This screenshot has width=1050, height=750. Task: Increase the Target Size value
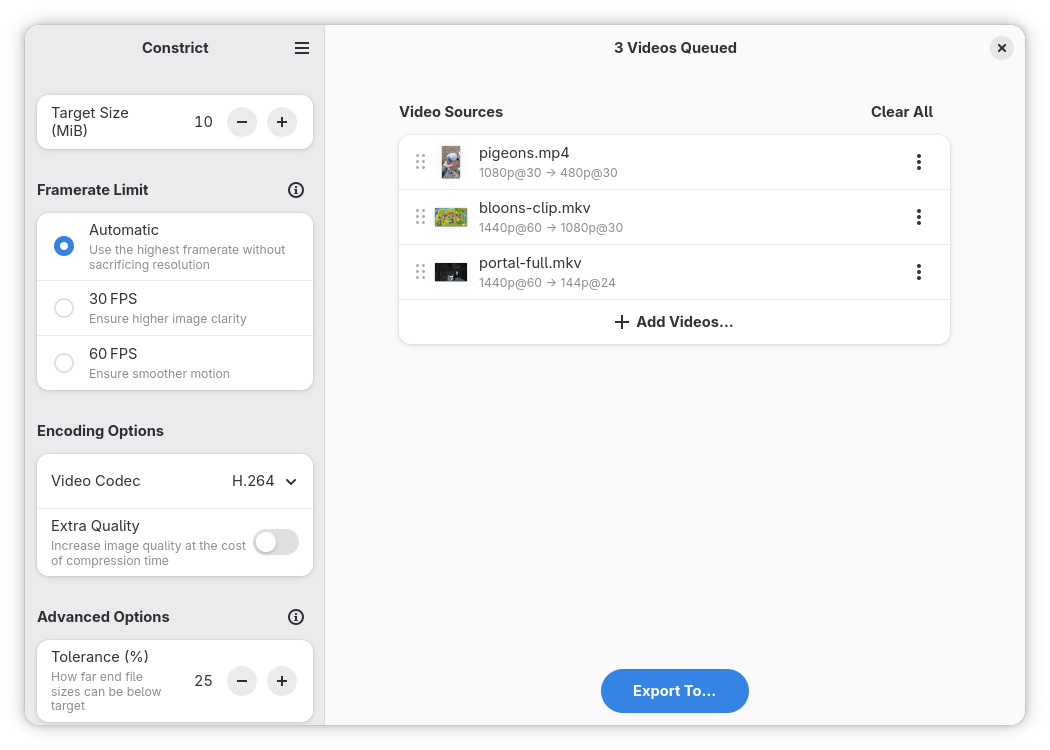pyautogui.click(x=282, y=122)
